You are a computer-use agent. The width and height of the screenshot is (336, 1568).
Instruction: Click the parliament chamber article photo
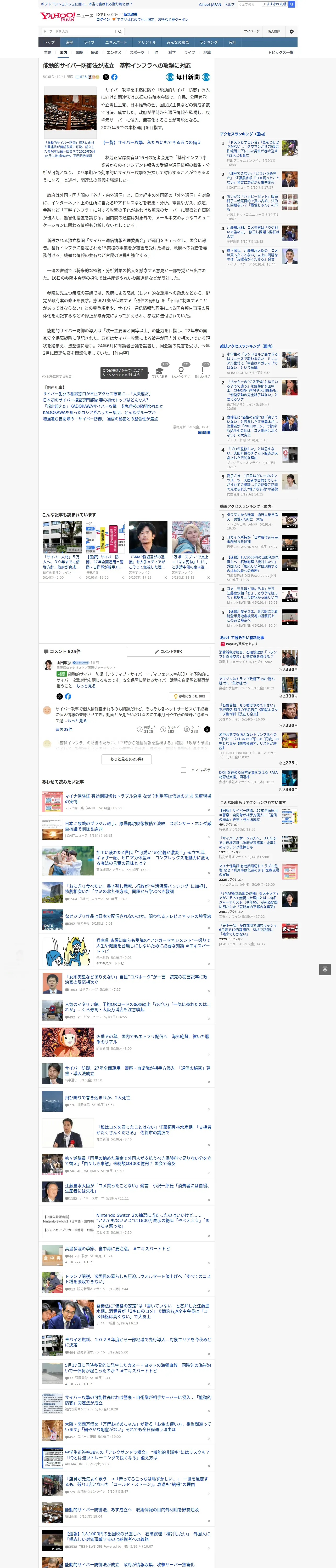(70, 112)
